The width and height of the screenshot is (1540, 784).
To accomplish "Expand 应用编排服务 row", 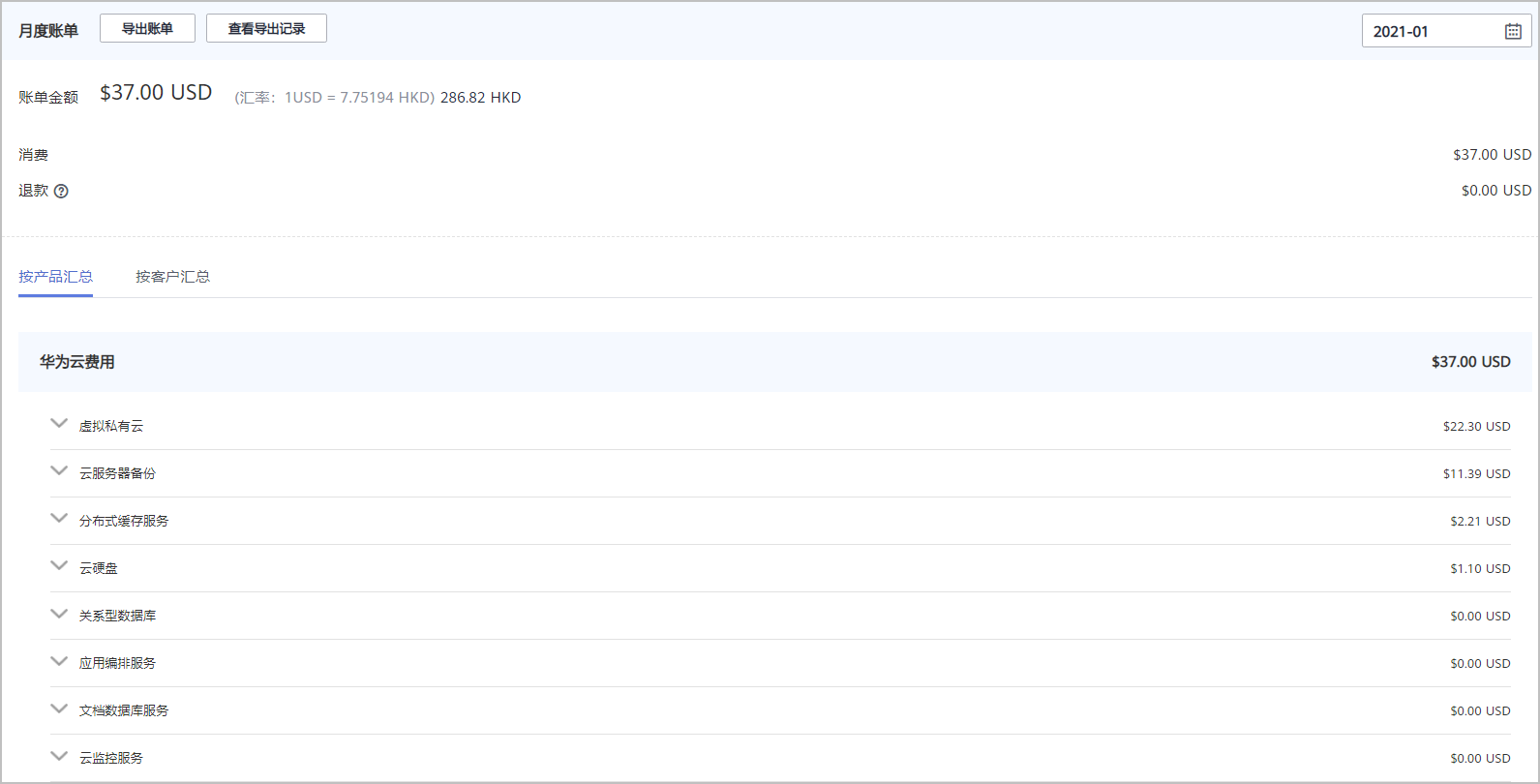I will click(59, 661).
